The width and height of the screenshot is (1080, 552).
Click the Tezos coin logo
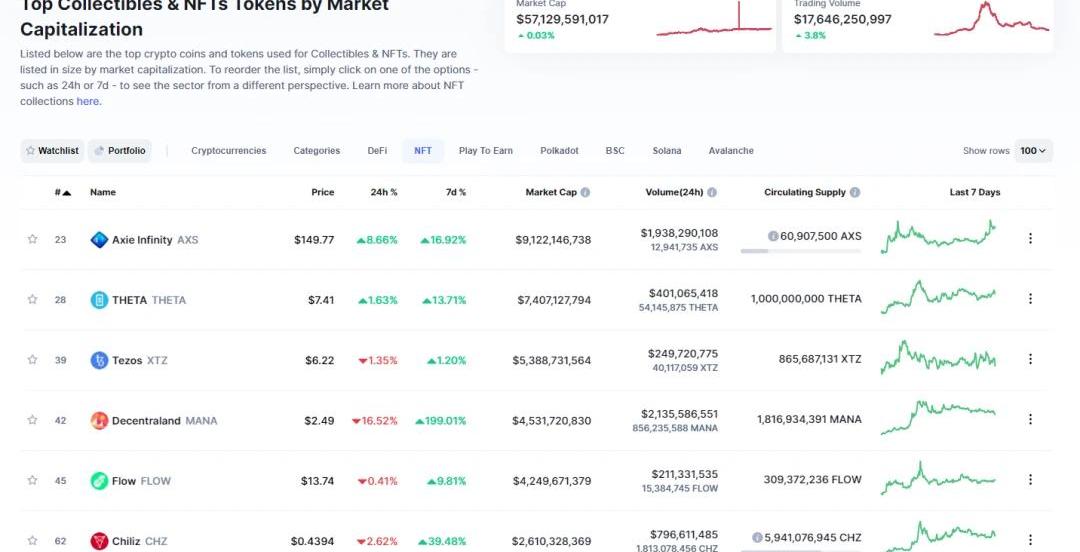99,360
